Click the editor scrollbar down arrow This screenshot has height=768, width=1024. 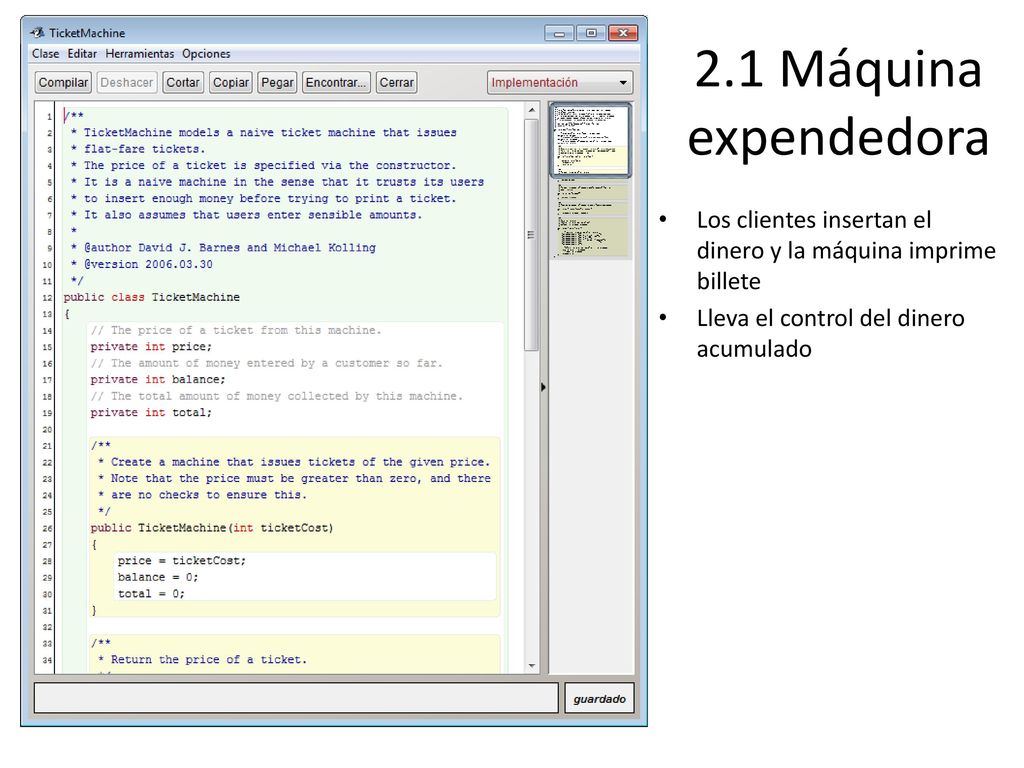click(532, 665)
